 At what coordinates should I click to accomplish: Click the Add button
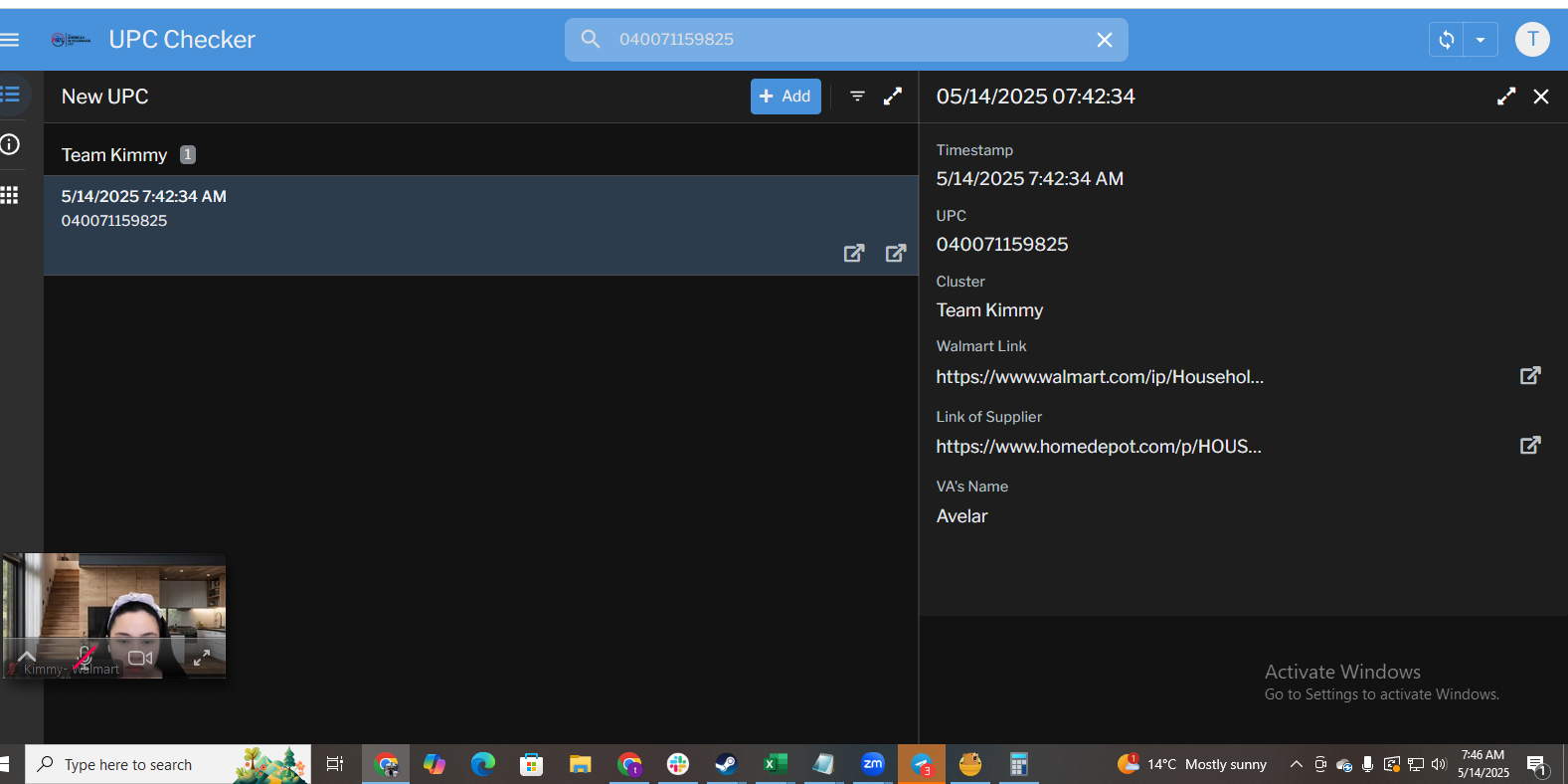[785, 97]
